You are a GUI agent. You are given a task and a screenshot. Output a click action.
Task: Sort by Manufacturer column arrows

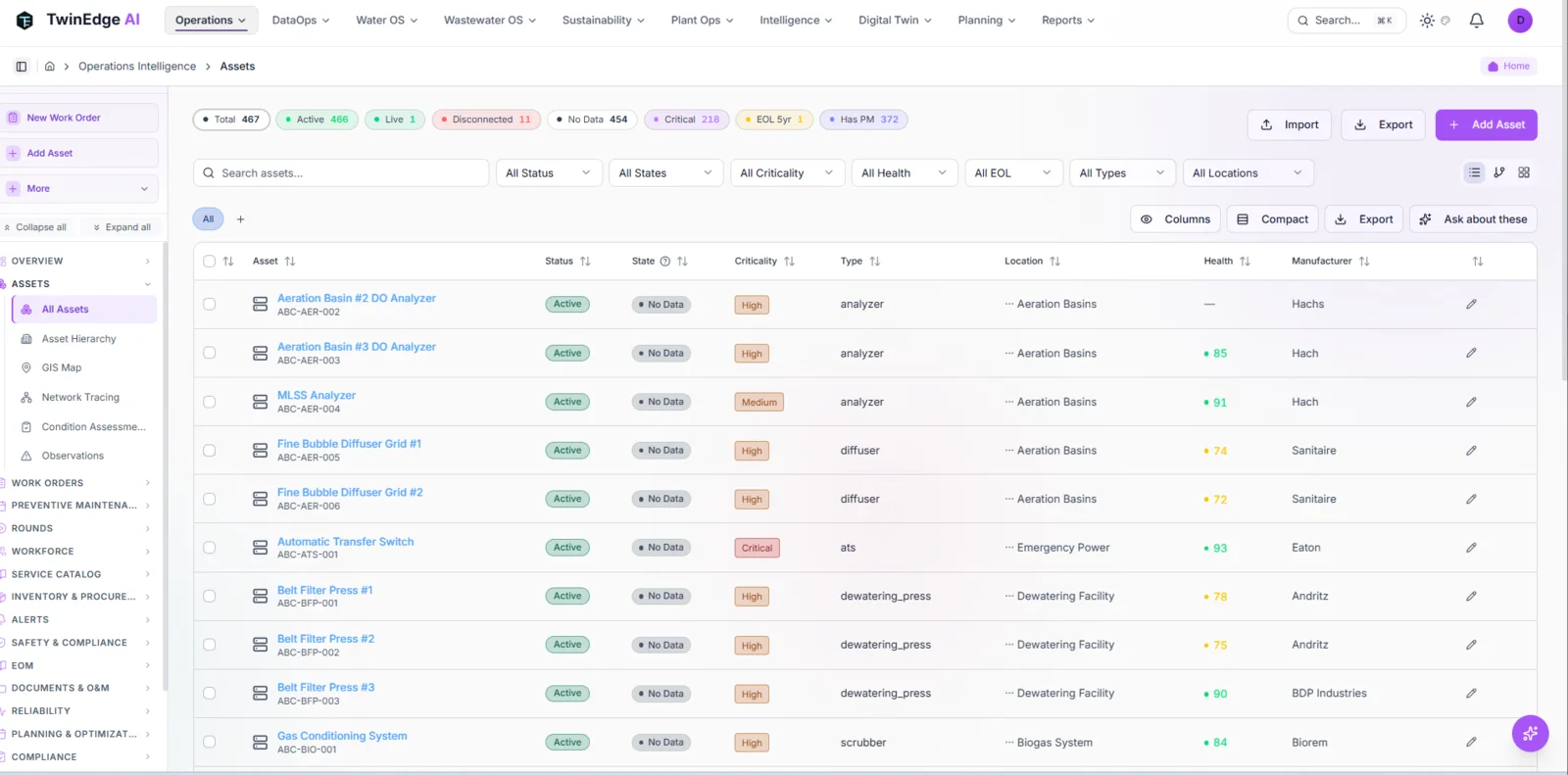click(x=1364, y=262)
